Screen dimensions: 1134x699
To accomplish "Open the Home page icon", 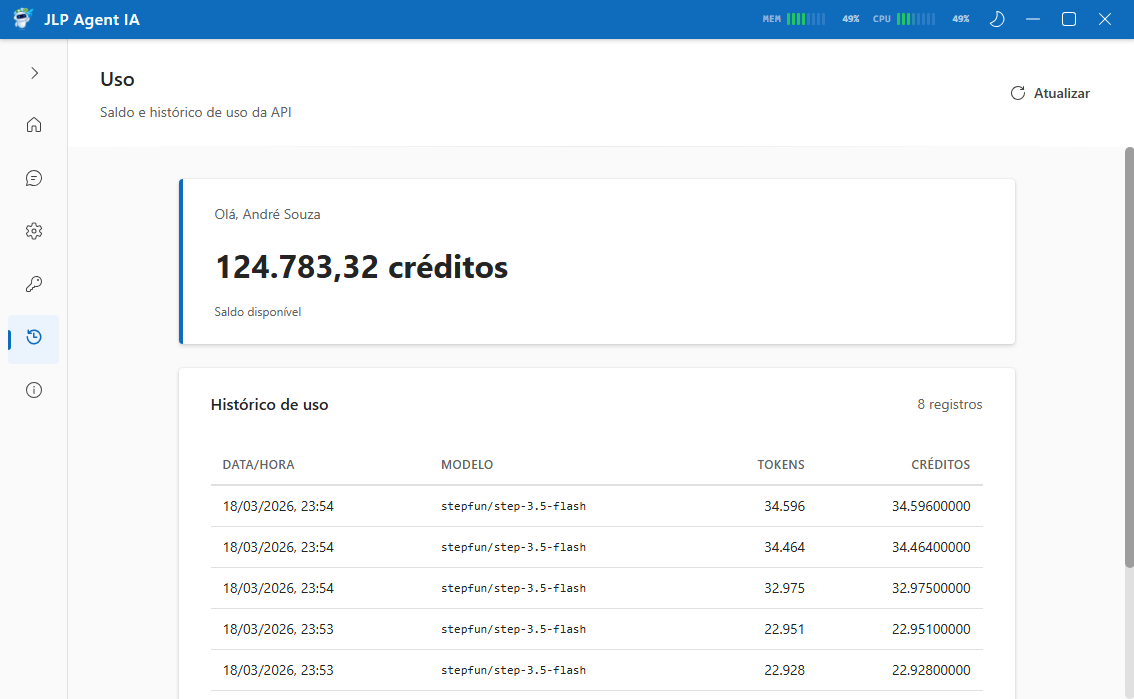I will click(x=34, y=125).
